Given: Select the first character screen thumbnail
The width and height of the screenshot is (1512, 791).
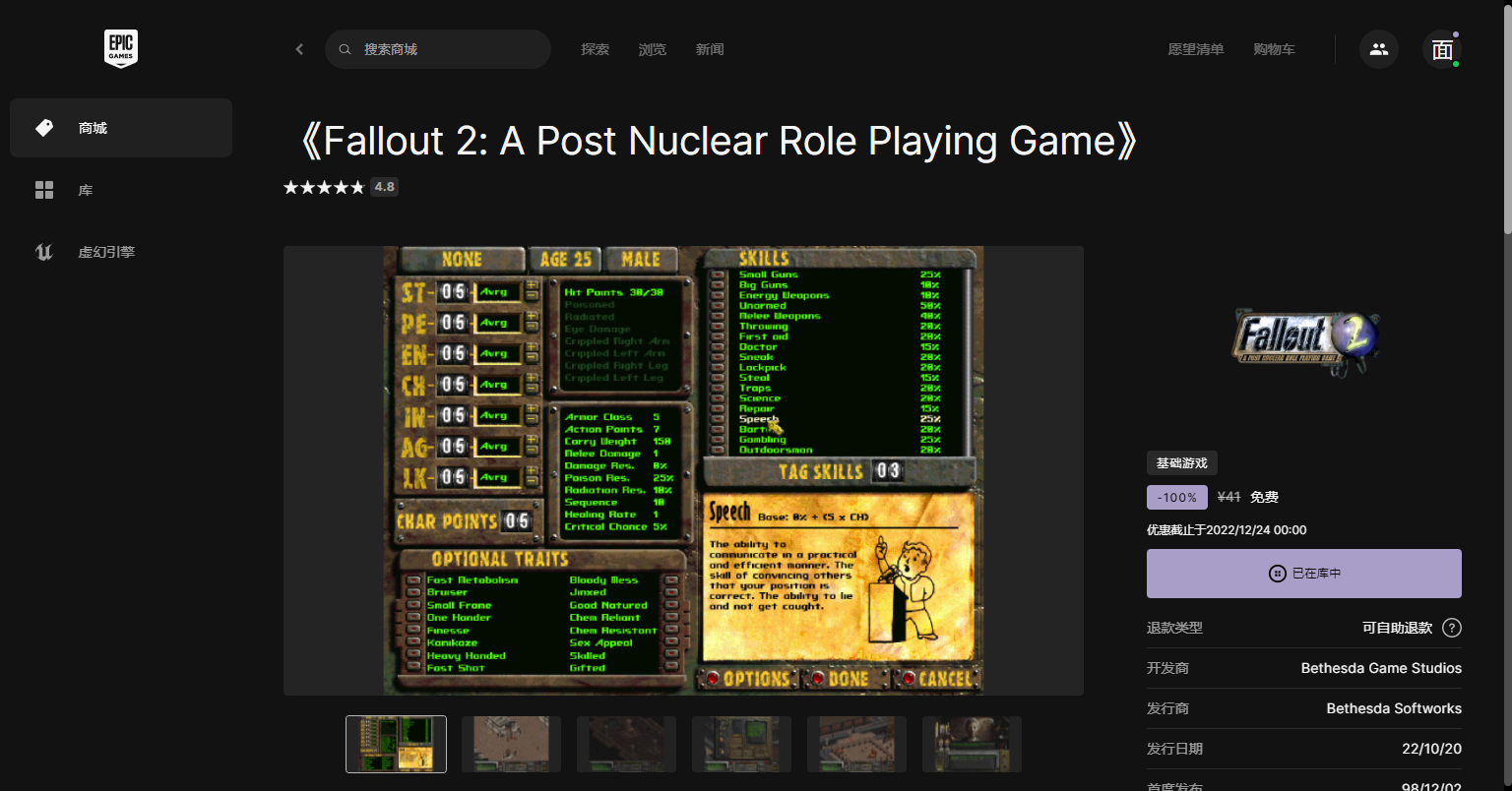Looking at the screenshot, I should [396, 744].
